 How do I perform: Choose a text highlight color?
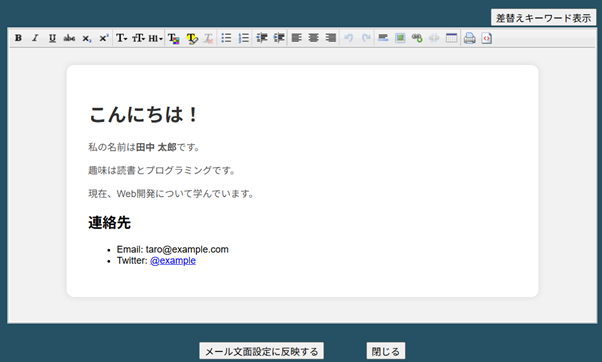click(x=192, y=38)
